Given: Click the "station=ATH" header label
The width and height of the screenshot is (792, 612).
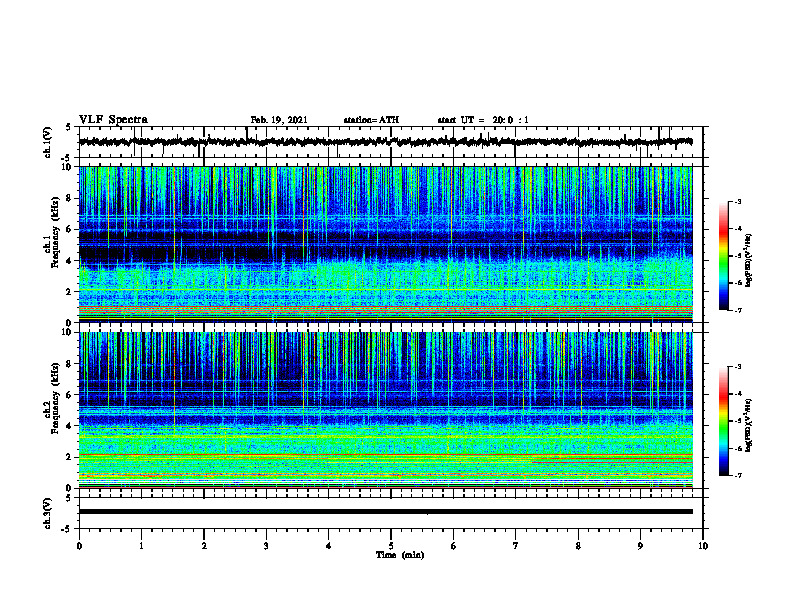Looking at the screenshot, I should click(371, 120).
